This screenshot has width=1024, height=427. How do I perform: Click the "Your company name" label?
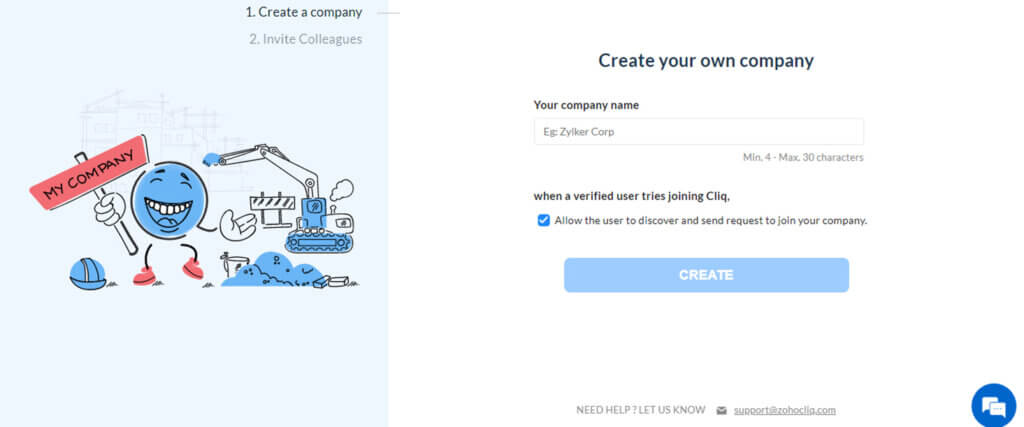[x=586, y=105]
